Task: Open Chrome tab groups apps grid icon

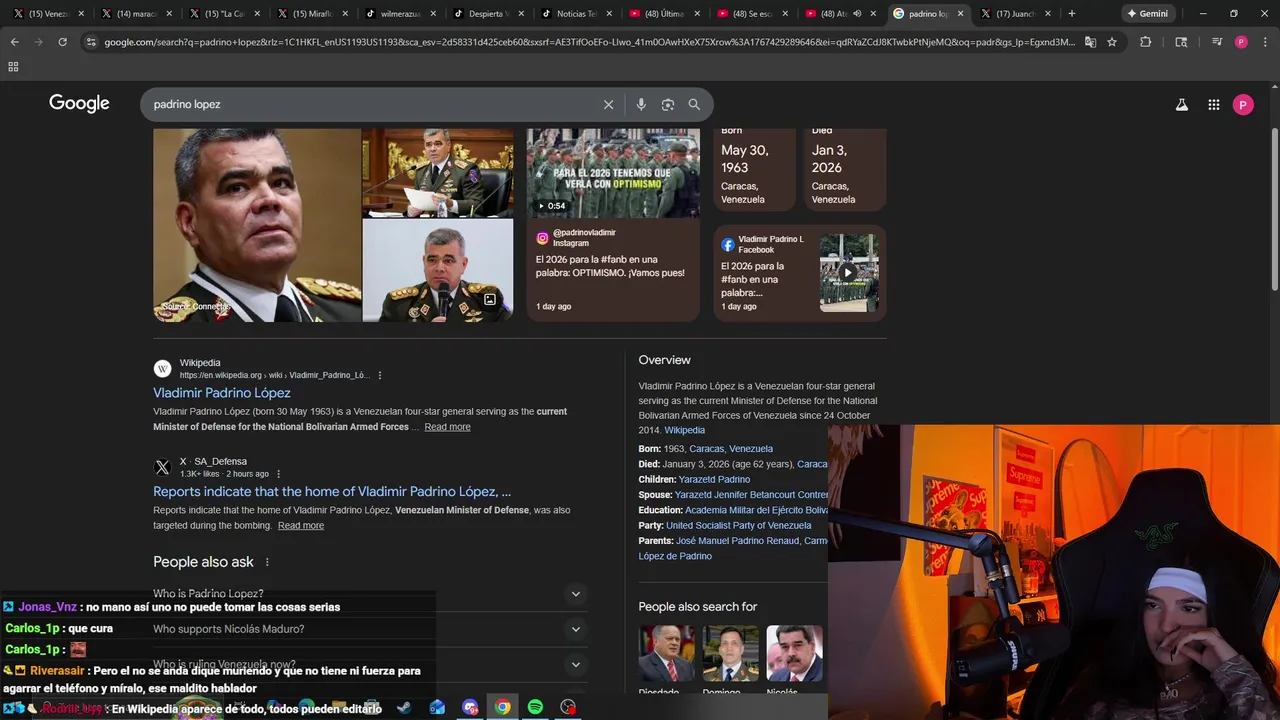Action: tap(13, 66)
